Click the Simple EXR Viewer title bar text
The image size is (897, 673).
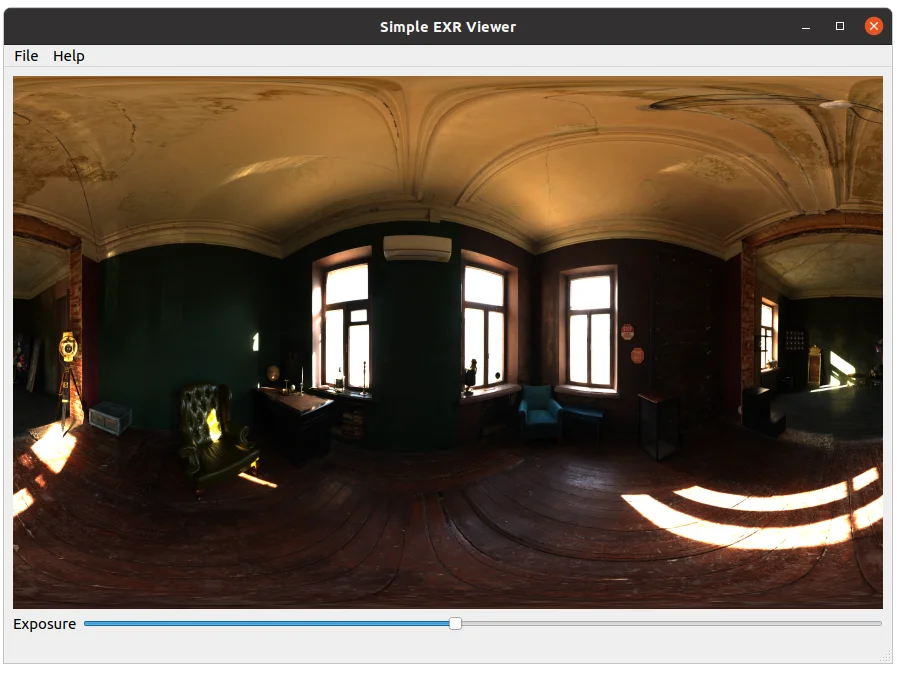point(448,27)
